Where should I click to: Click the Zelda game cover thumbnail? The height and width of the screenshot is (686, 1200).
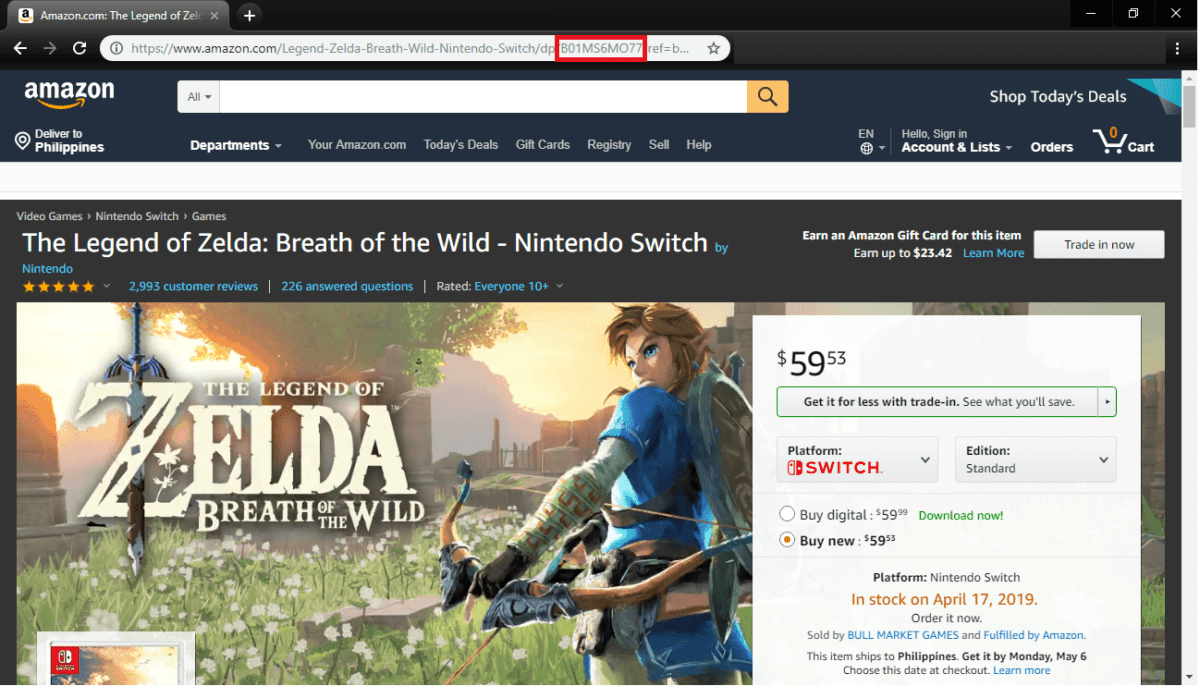(115, 659)
